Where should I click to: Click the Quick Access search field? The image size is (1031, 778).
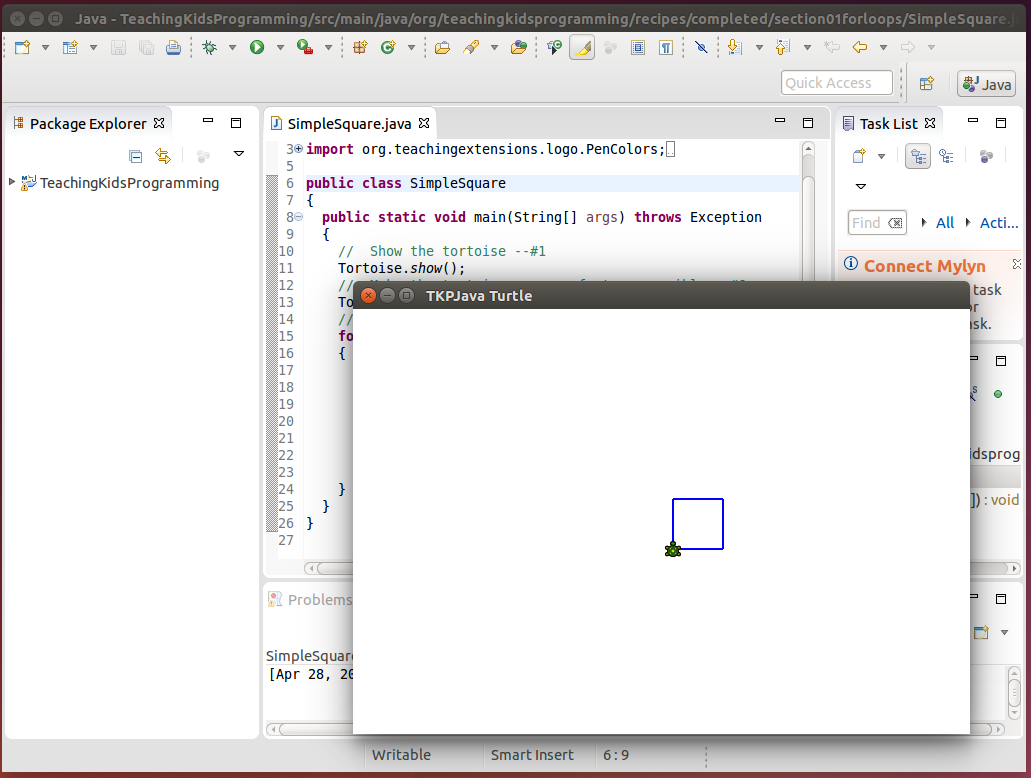(836, 83)
